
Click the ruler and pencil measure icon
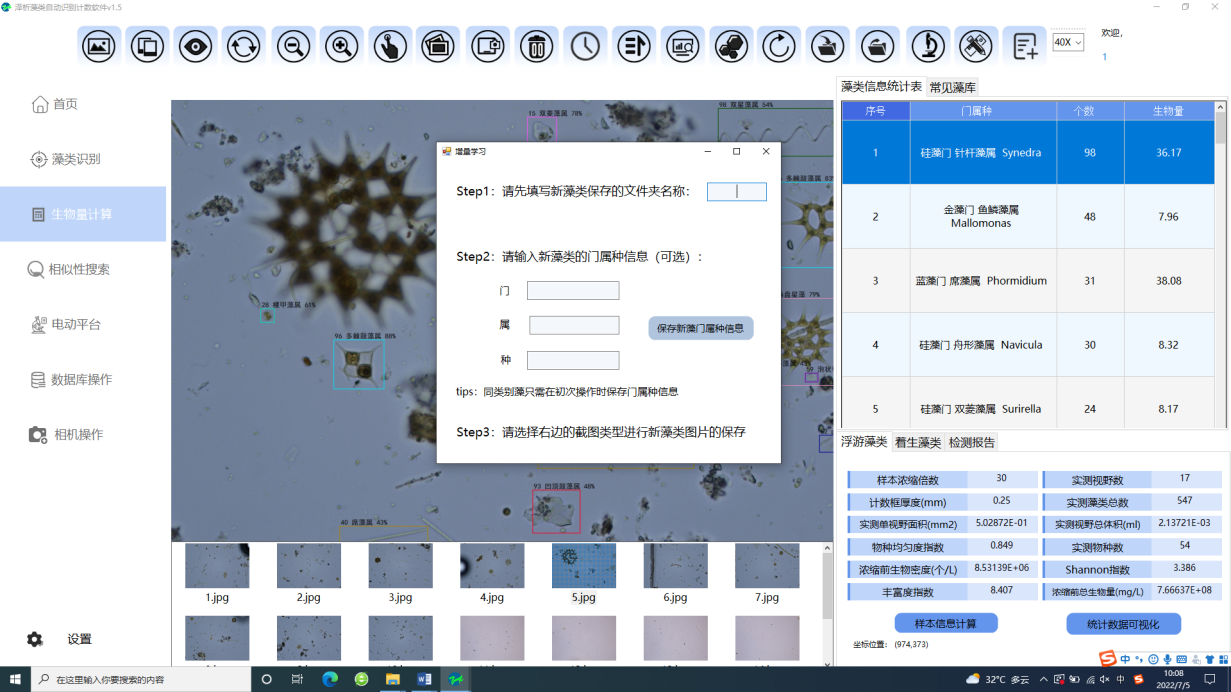[976, 46]
